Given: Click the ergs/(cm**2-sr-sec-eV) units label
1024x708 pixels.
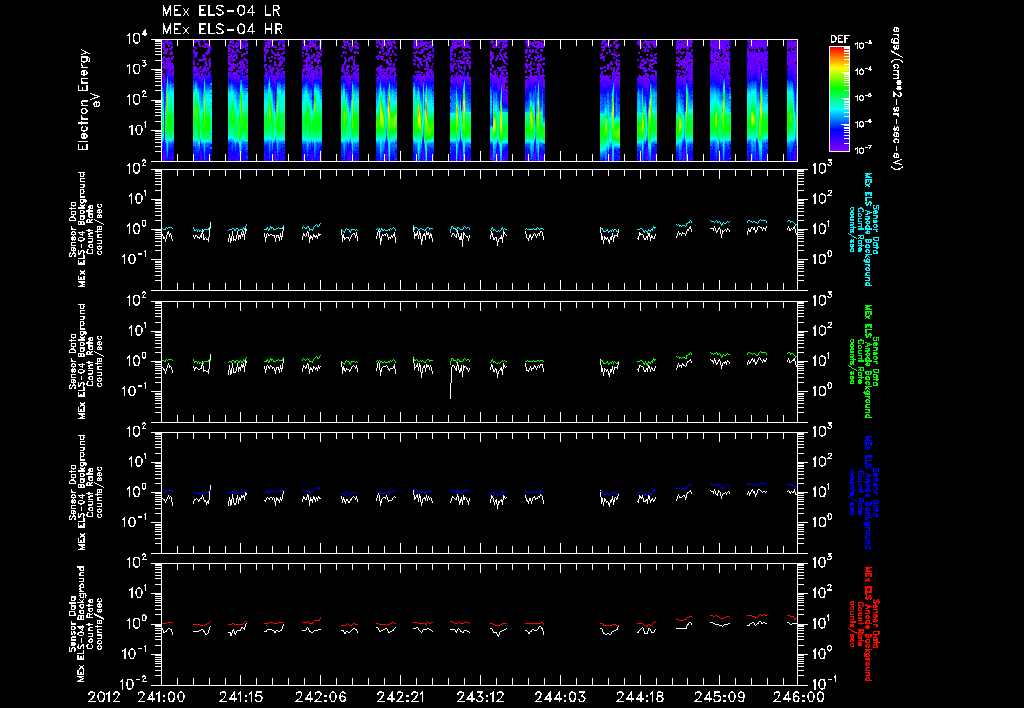Looking at the screenshot, I should 897,99.
